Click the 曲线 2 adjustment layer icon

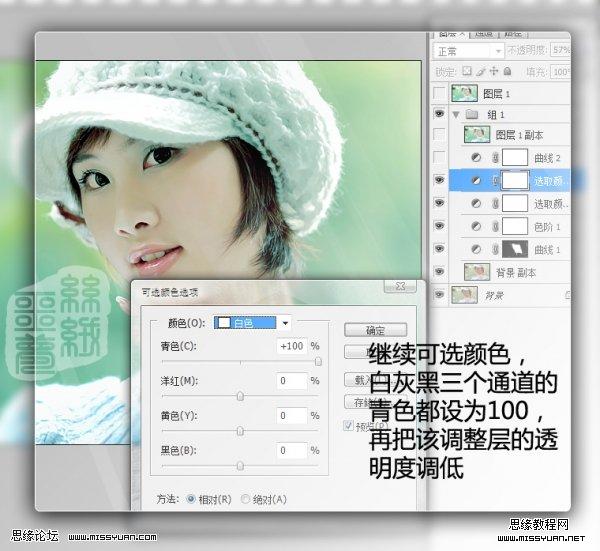click(x=474, y=157)
